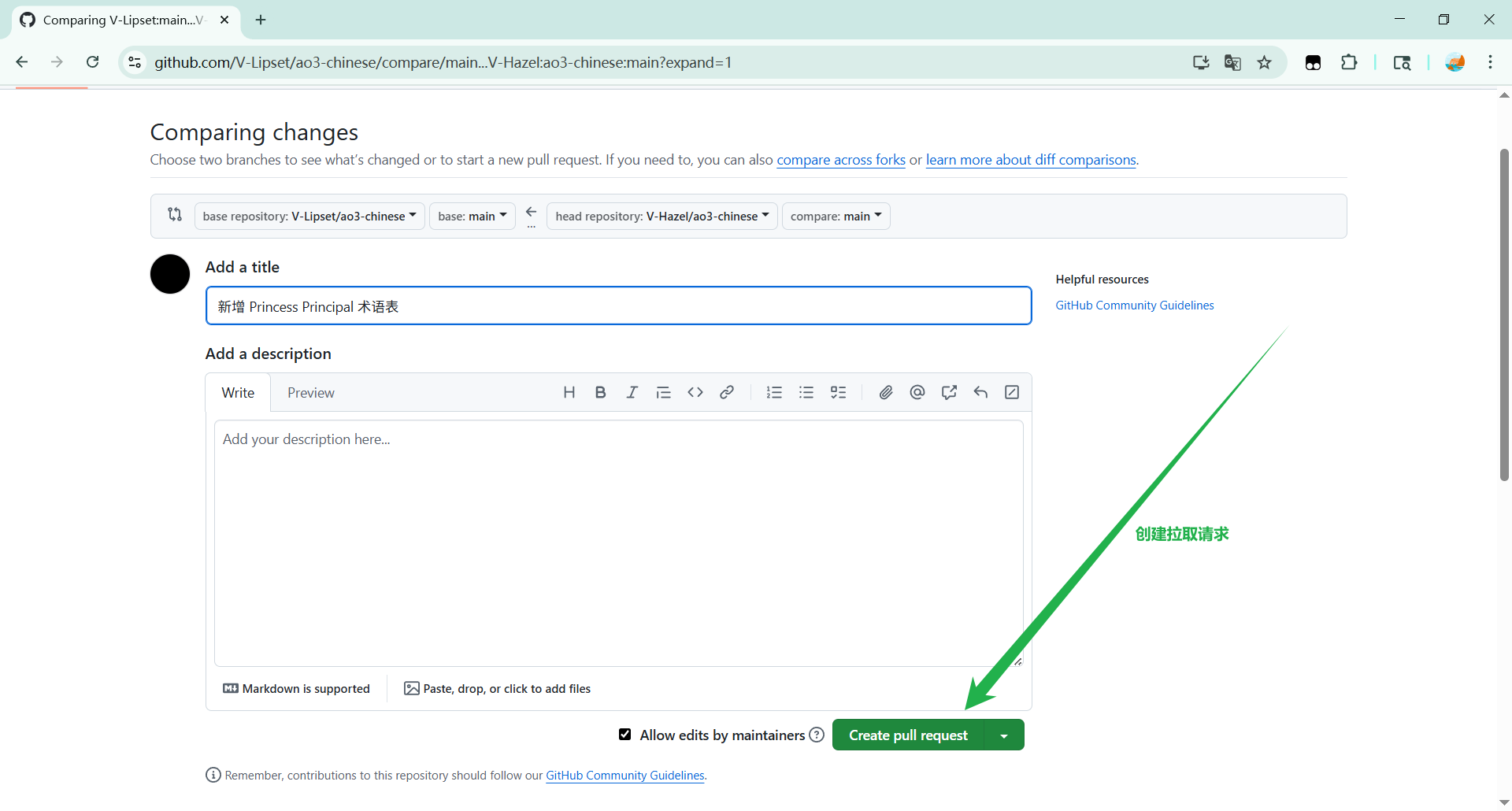Toggle Allow edits by maintainers checkbox

(624, 735)
